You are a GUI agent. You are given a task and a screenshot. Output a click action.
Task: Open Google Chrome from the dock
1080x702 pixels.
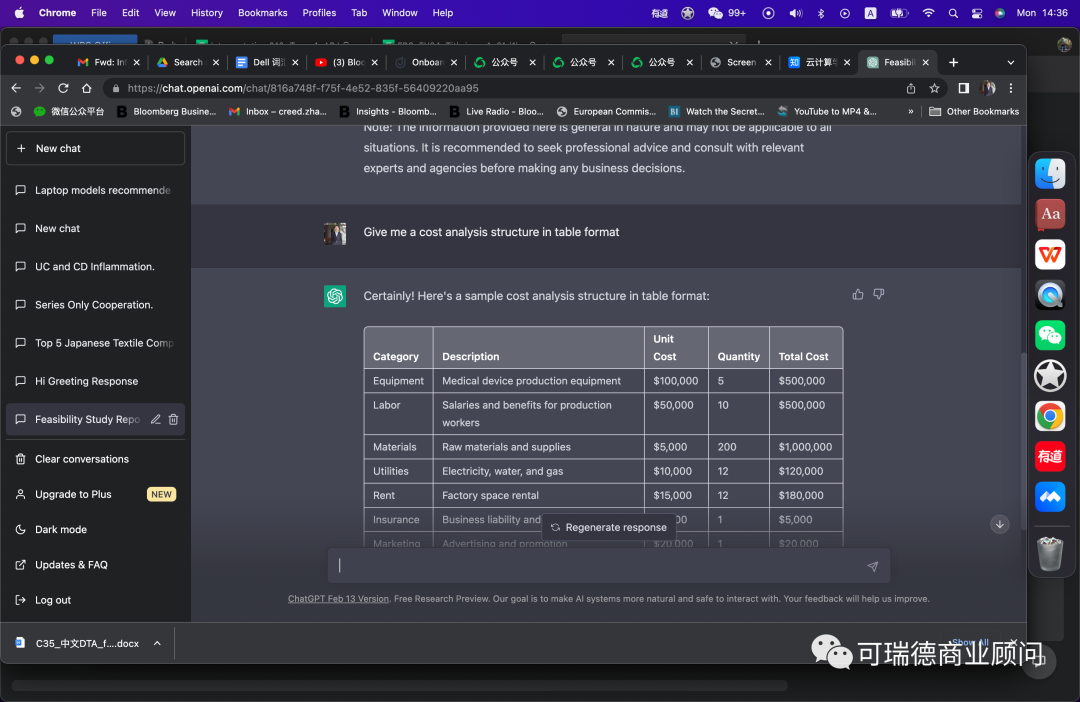click(1050, 417)
